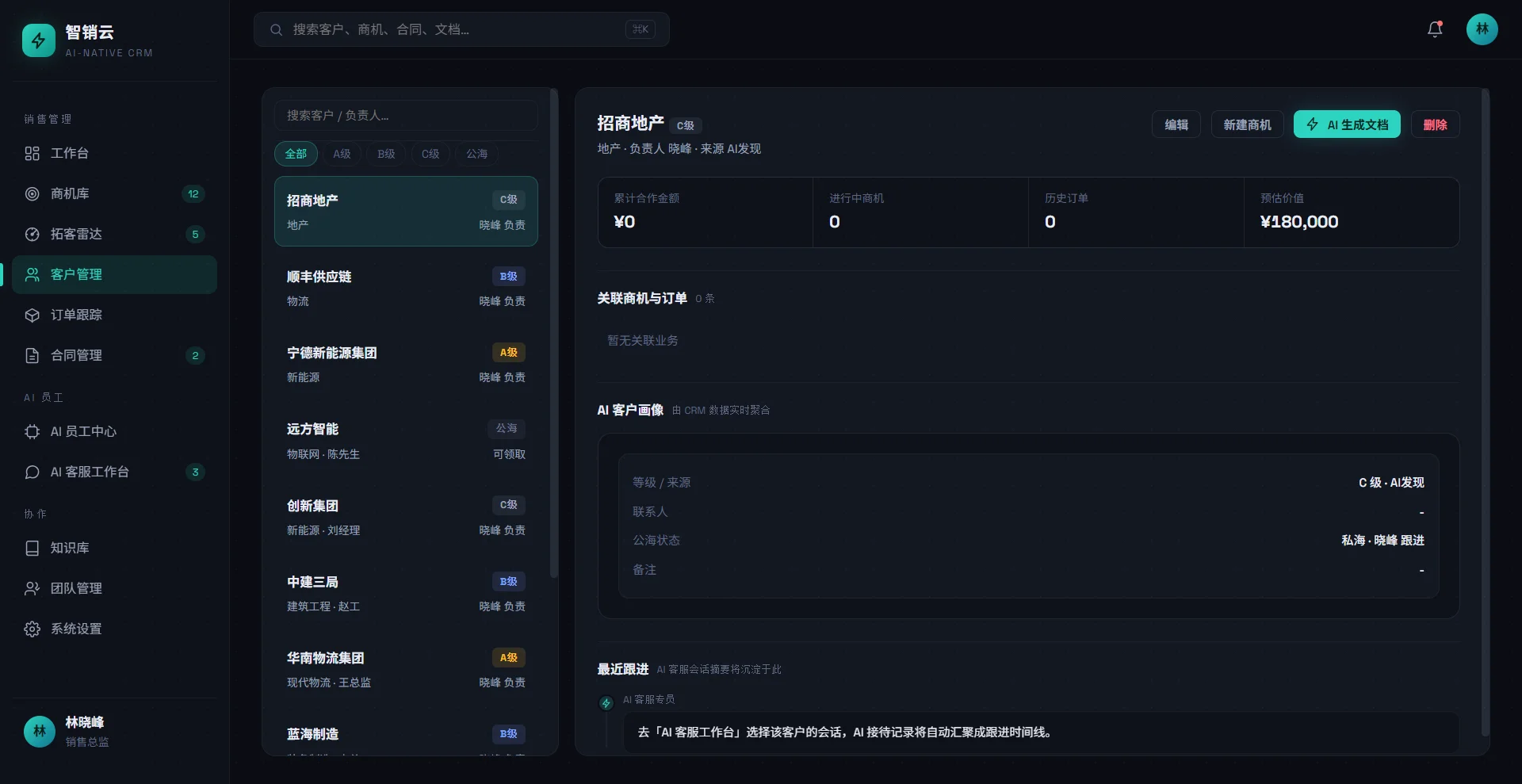Screen dimensions: 1522x784
Task: Select 华南物流集团 customer row
Action: 406,669
